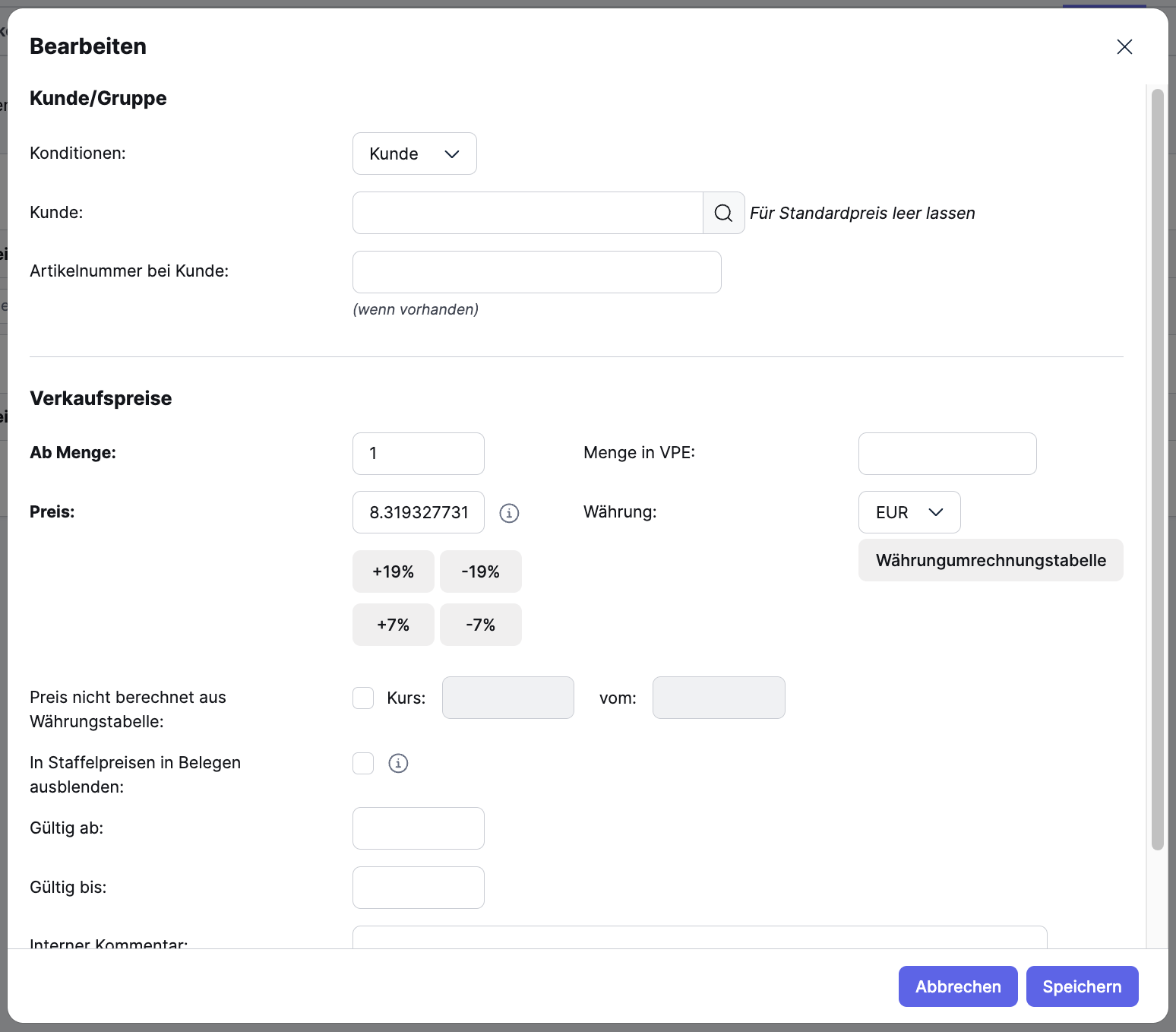Open the Konditionen dropdown set to Kunde
1176x1032 pixels.
(414, 154)
